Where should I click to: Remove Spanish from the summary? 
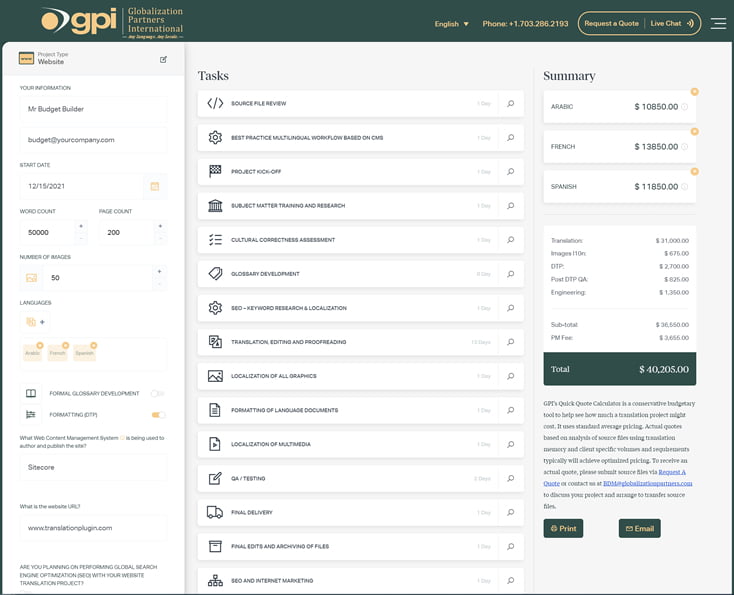click(x=695, y=171)
